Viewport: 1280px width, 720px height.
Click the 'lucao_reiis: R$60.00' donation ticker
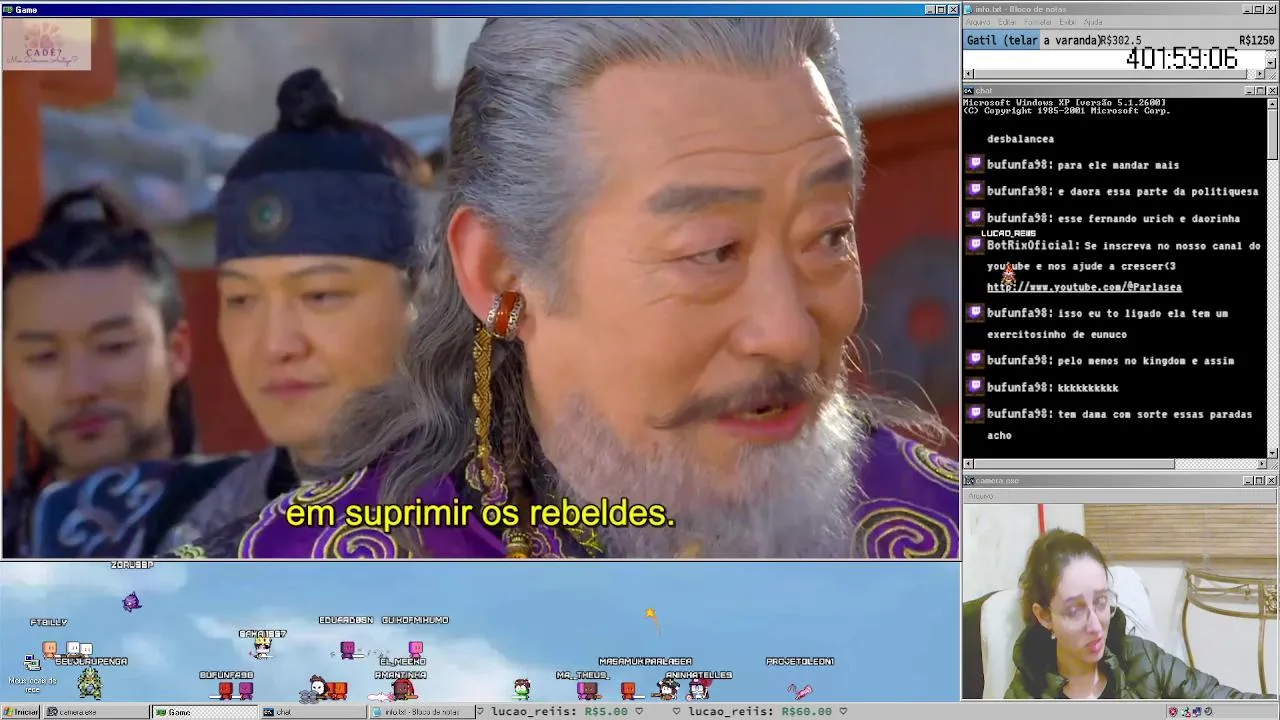[x=760, y=711]
